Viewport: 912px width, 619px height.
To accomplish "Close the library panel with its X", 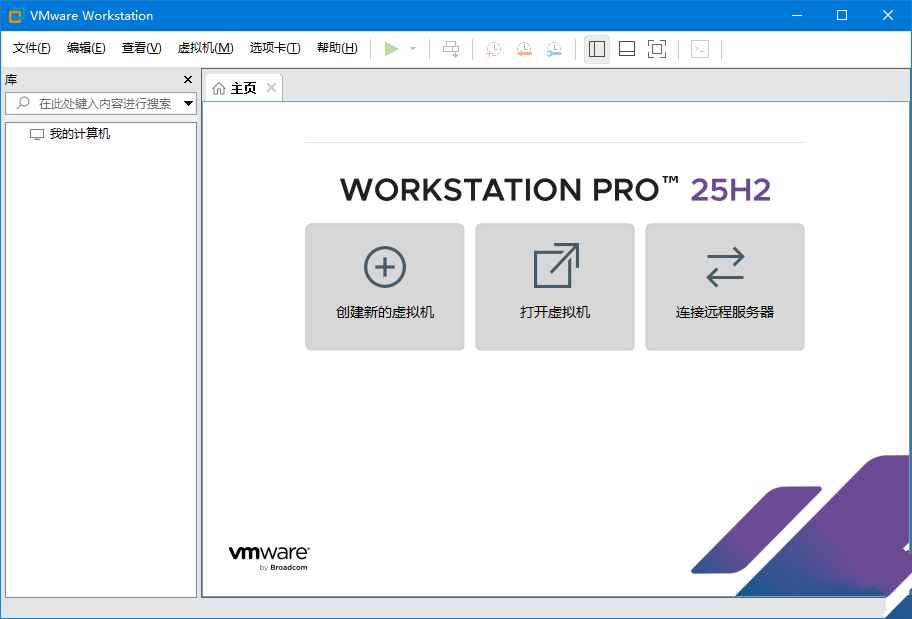I will (186, 79).
